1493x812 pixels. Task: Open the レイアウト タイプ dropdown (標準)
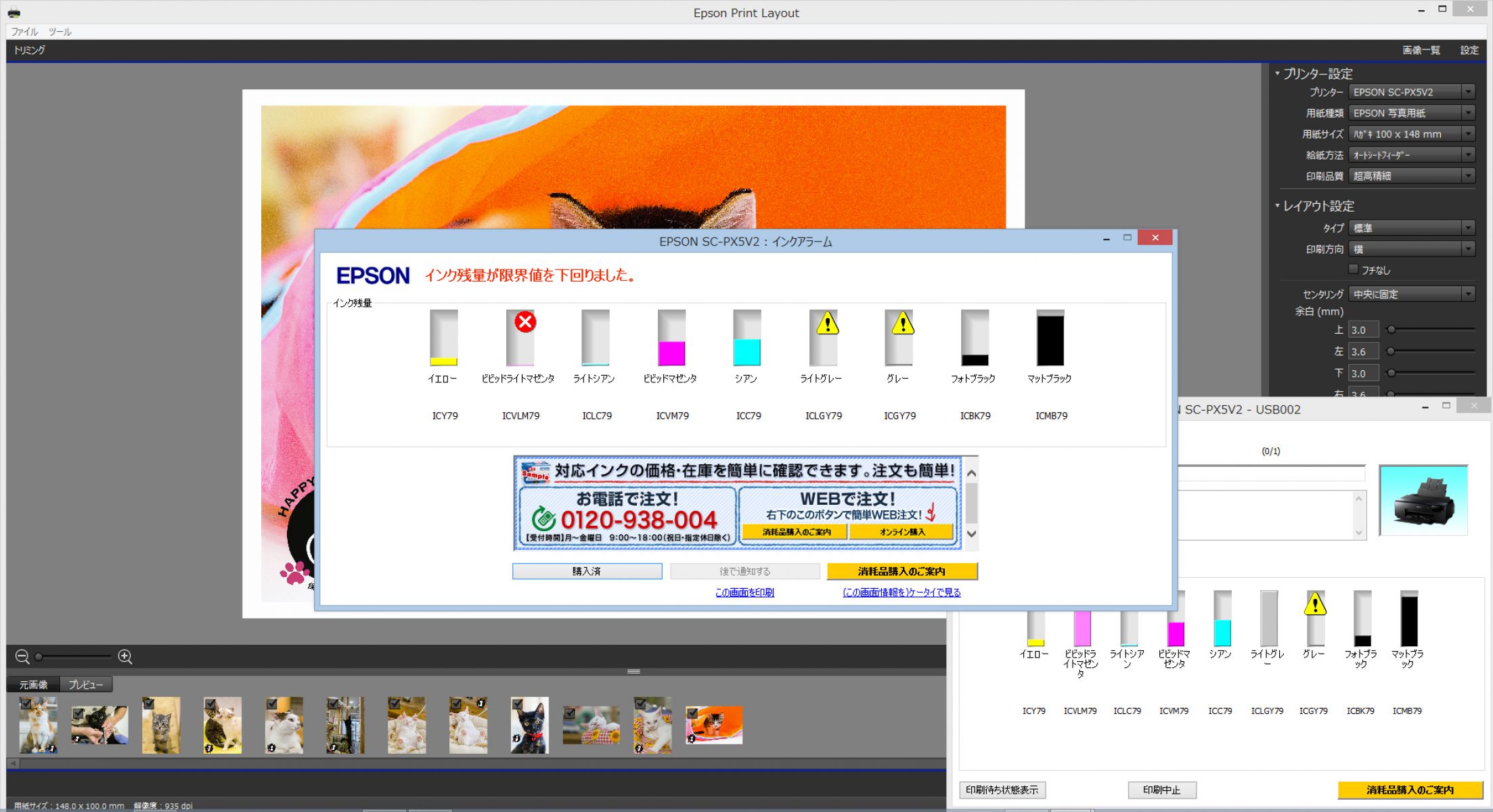tap(1412, 228)
